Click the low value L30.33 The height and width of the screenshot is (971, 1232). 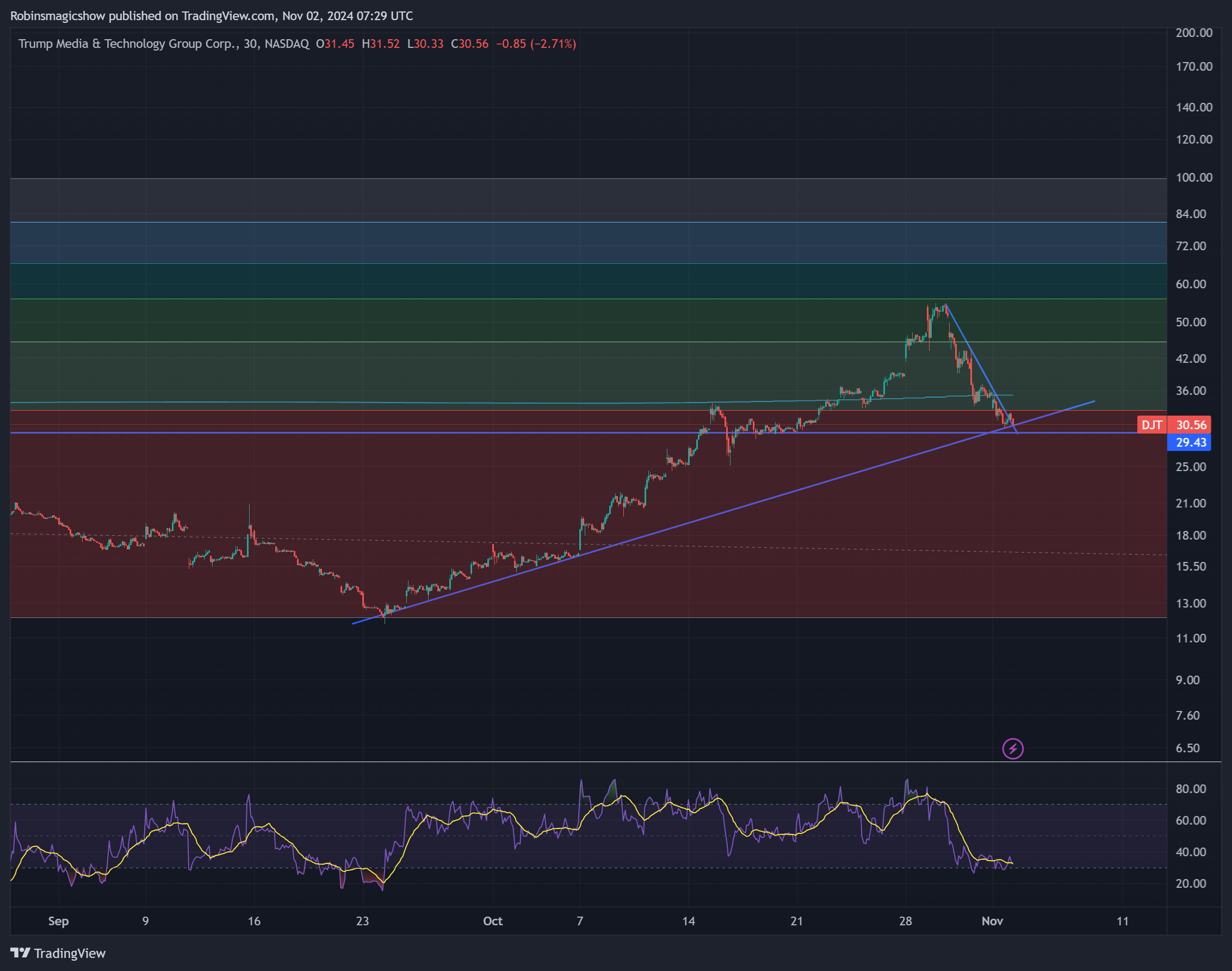click(x=425, y=44)
